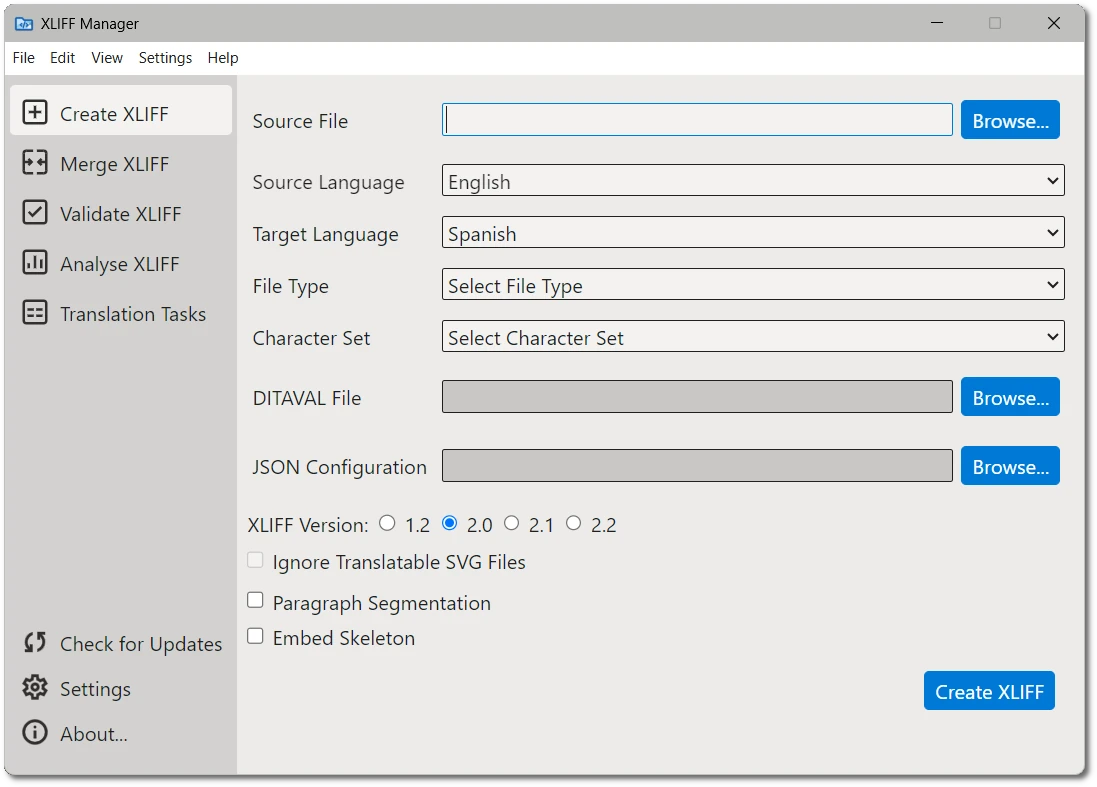Enable Embed Skeleton checkbox
This screenshot has height=787, width=1097.
(255, 636)
